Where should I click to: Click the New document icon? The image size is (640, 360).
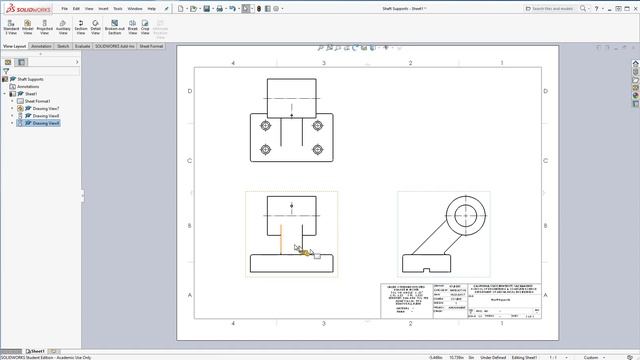point(180,8)
